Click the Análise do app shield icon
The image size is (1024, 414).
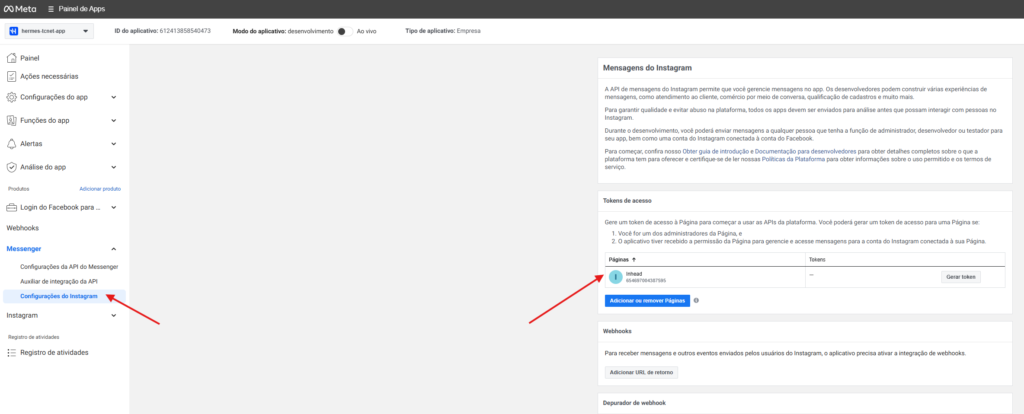tap(11, 167)
